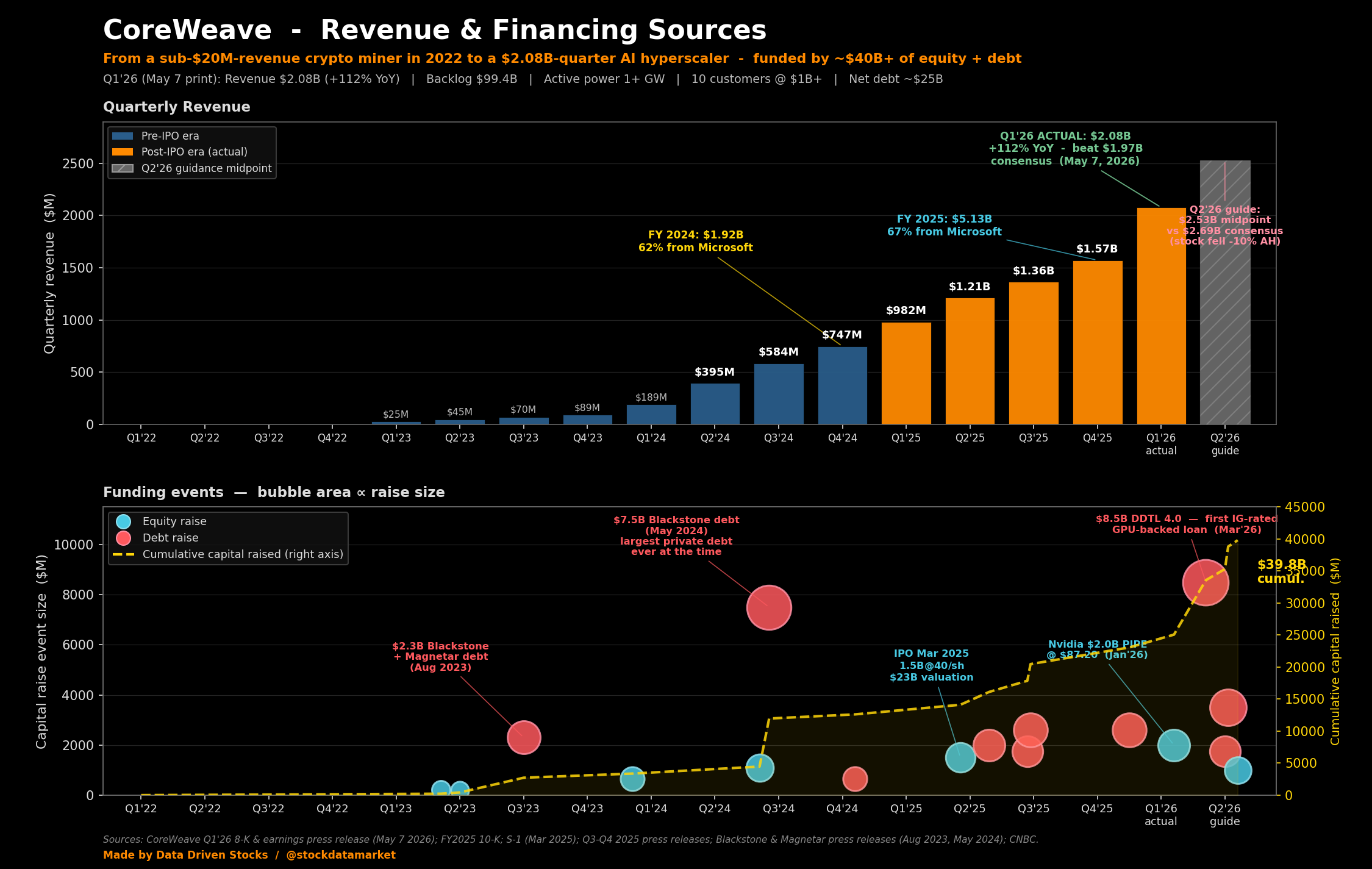
Task: Click the 'Made by Data Driven Stocks' credit
Action: 249,855
